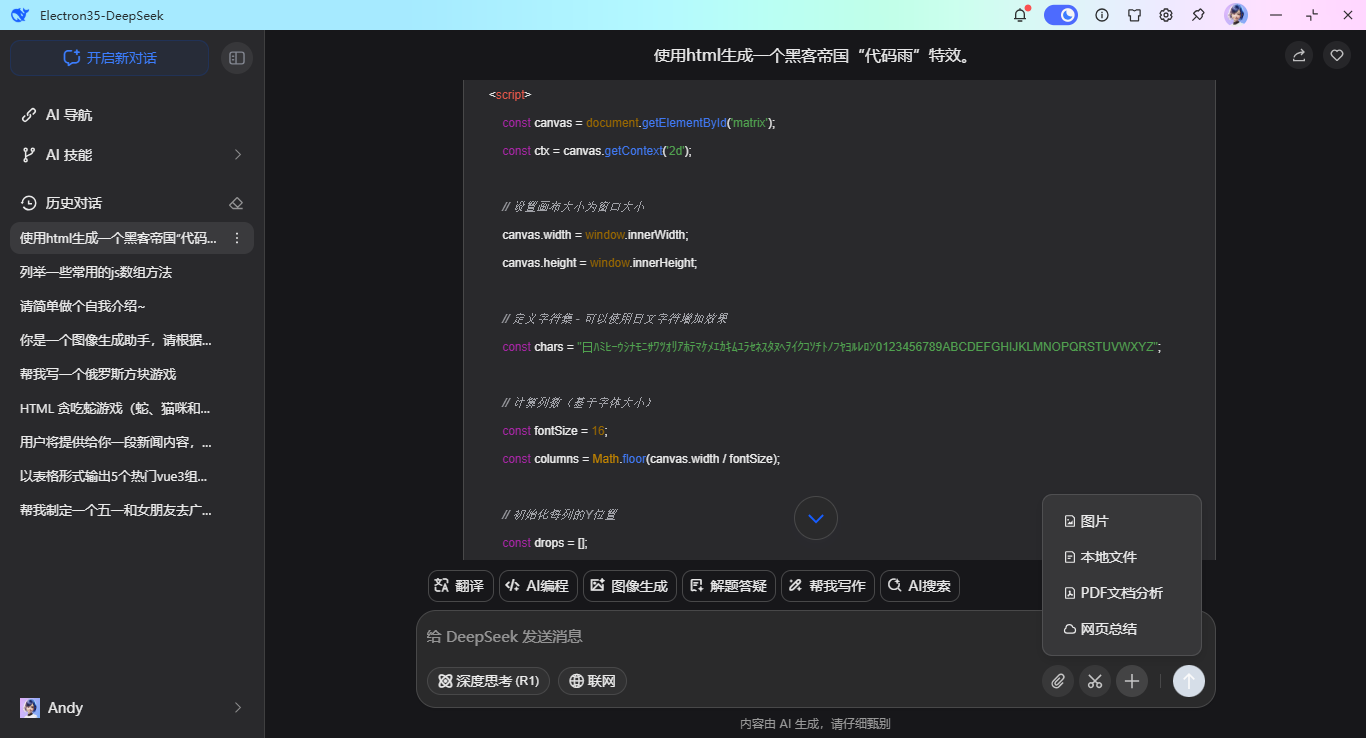Click the DeepSeek whale logo
Image resolution: width=1366 pixels, height=738 pixels.
coord(20,15)
